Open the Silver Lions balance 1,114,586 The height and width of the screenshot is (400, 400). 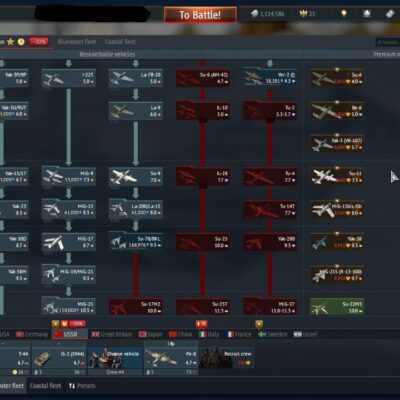pos(268,14)
